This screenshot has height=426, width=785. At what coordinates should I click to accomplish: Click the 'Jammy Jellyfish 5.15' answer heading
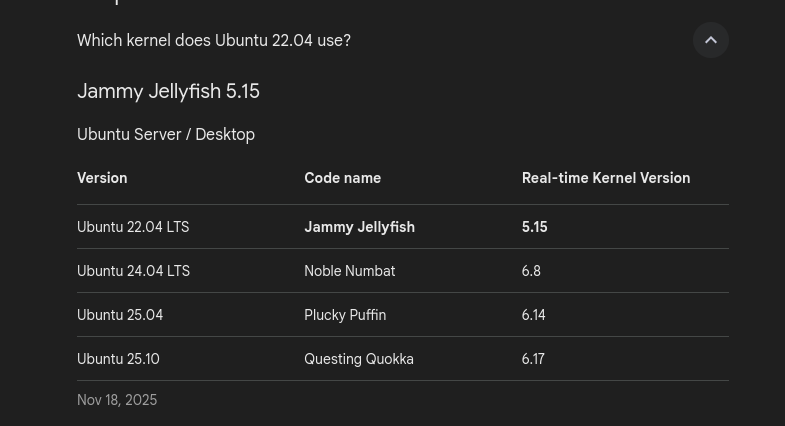pos(168,91)
